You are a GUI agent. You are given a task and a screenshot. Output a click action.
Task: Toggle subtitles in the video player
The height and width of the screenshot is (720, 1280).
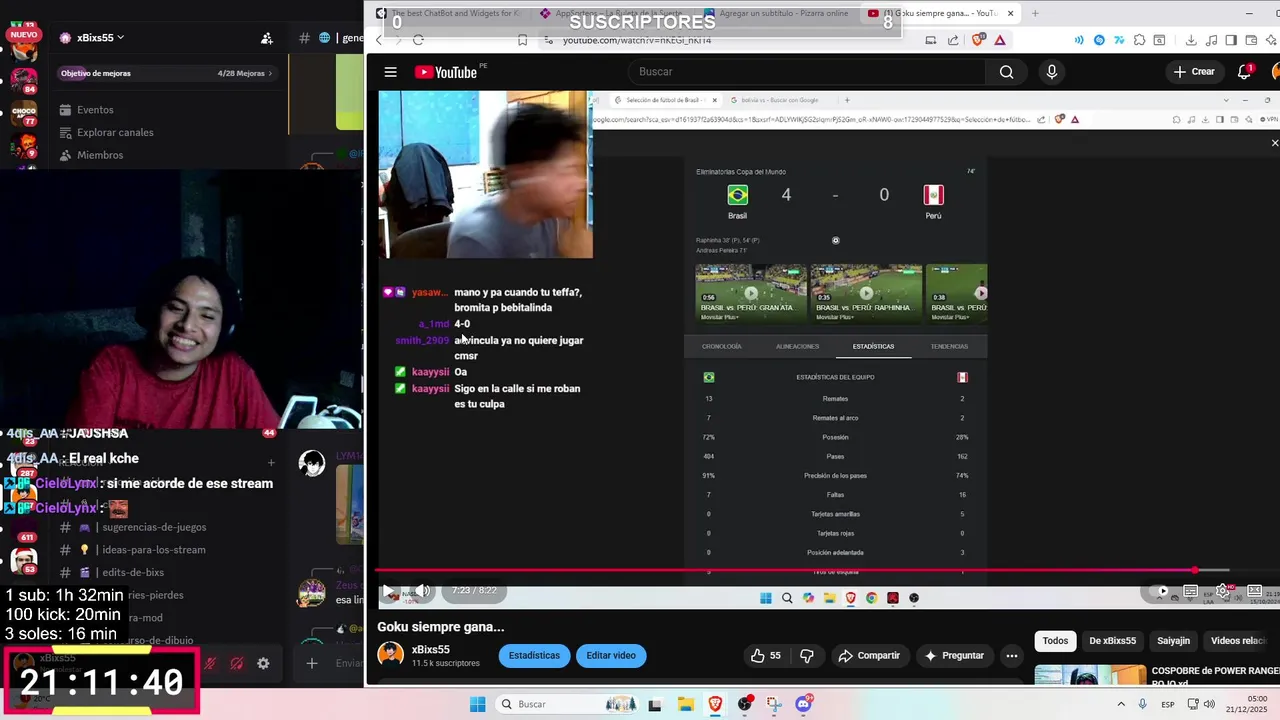pos(1191,591)
